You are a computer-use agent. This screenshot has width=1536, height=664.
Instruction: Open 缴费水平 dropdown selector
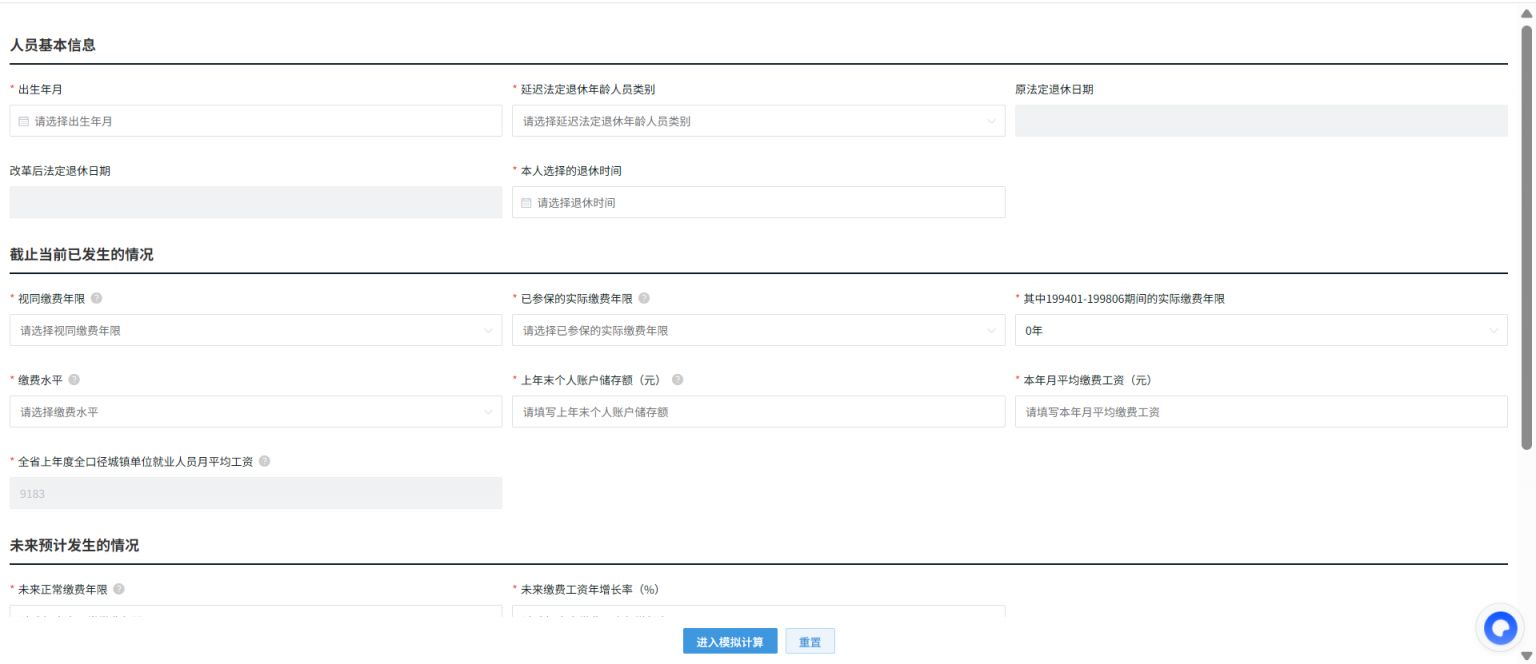click(256, 412)
